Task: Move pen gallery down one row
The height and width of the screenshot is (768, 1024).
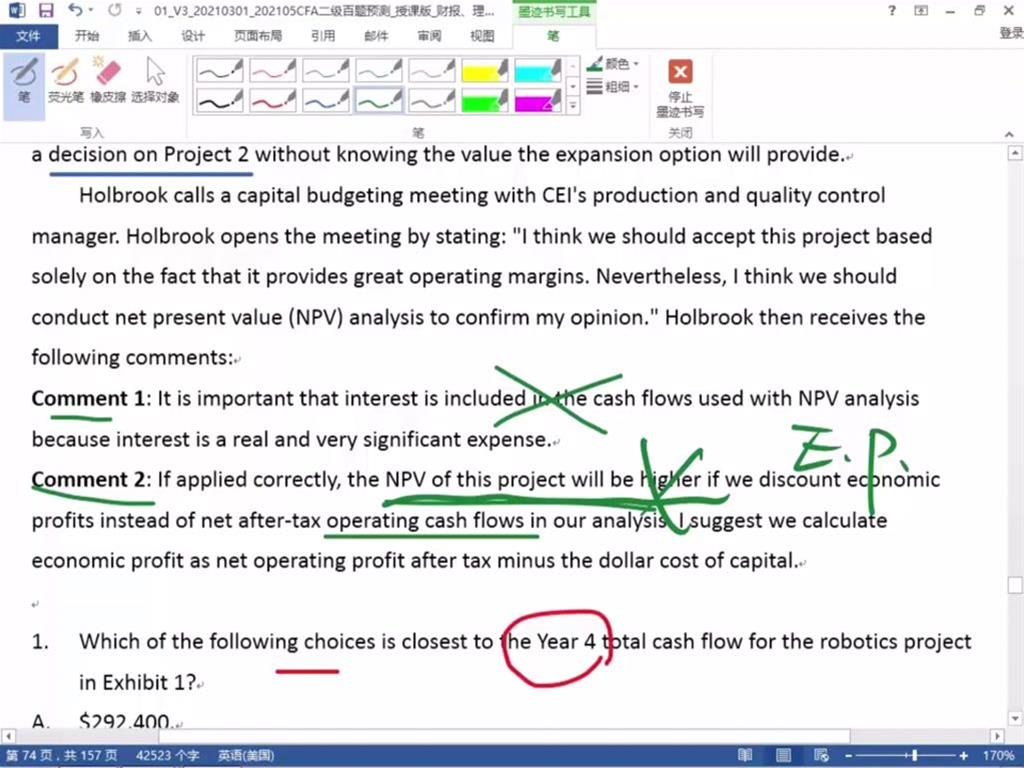Action: pos(573,86)
